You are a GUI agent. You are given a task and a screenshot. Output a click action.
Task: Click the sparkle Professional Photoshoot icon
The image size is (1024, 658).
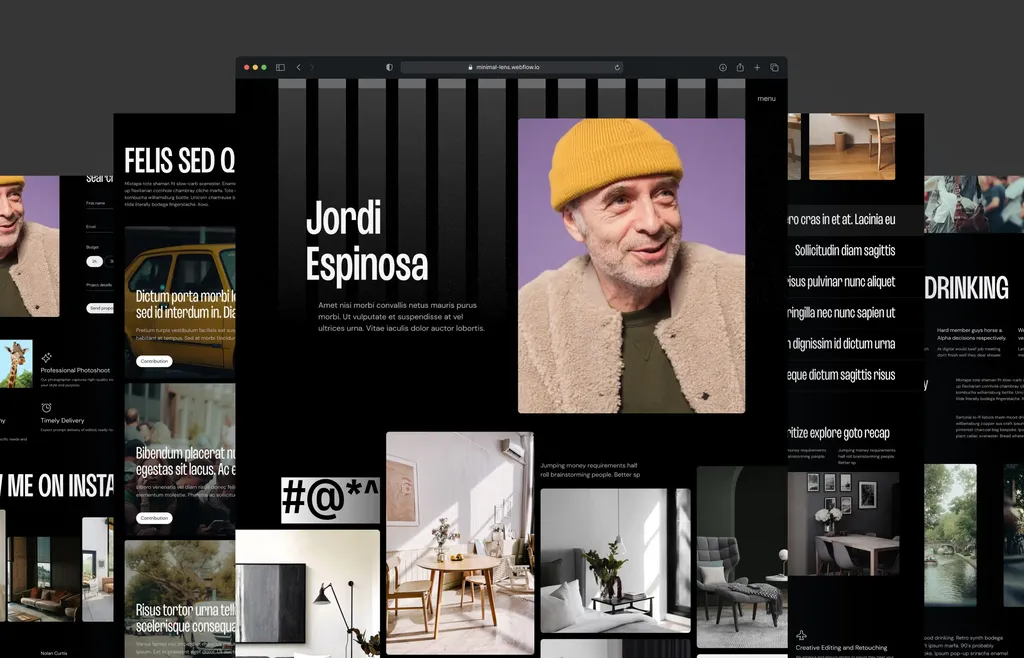46,357
